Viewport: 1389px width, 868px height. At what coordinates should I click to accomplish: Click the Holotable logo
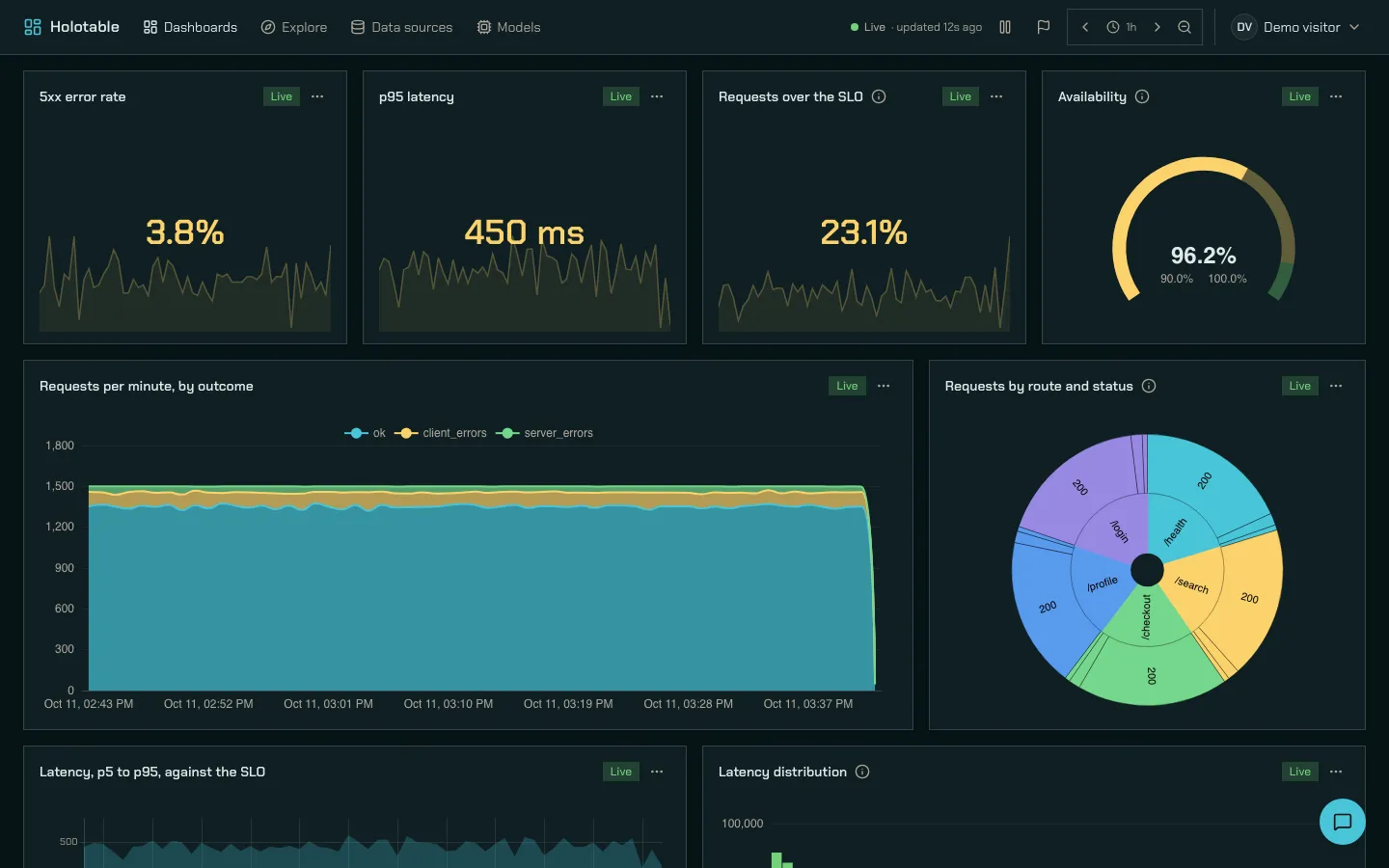point(71,27)
